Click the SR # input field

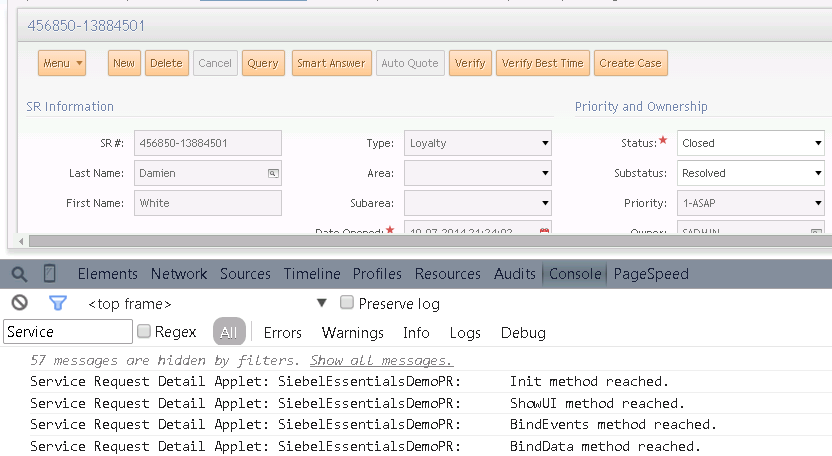tap(208, 143)
